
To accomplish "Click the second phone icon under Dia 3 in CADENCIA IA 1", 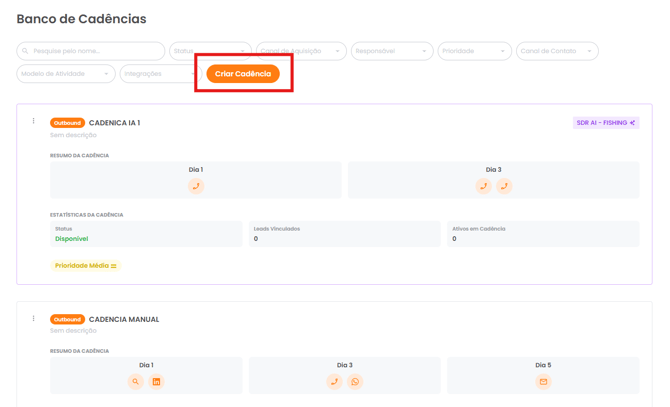I will 504,186.
